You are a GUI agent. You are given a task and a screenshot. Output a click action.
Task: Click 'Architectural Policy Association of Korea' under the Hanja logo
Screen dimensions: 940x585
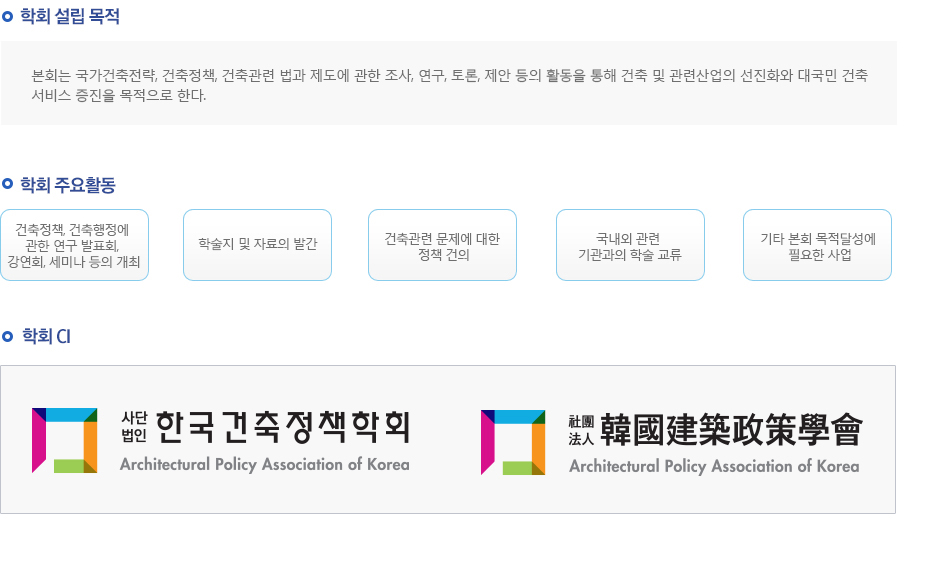714,466
